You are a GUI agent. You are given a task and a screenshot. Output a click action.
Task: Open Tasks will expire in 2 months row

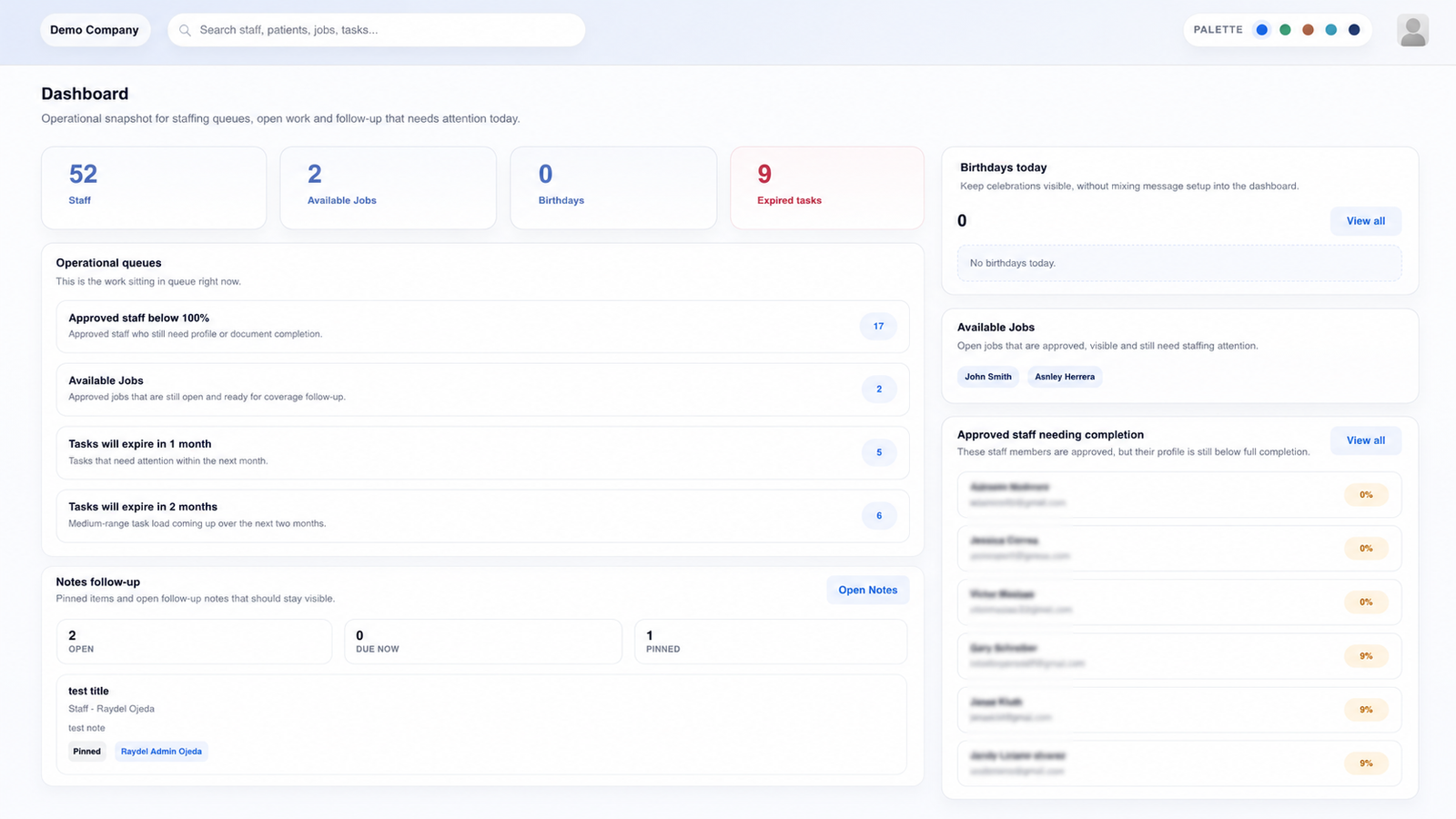[482, 516]
